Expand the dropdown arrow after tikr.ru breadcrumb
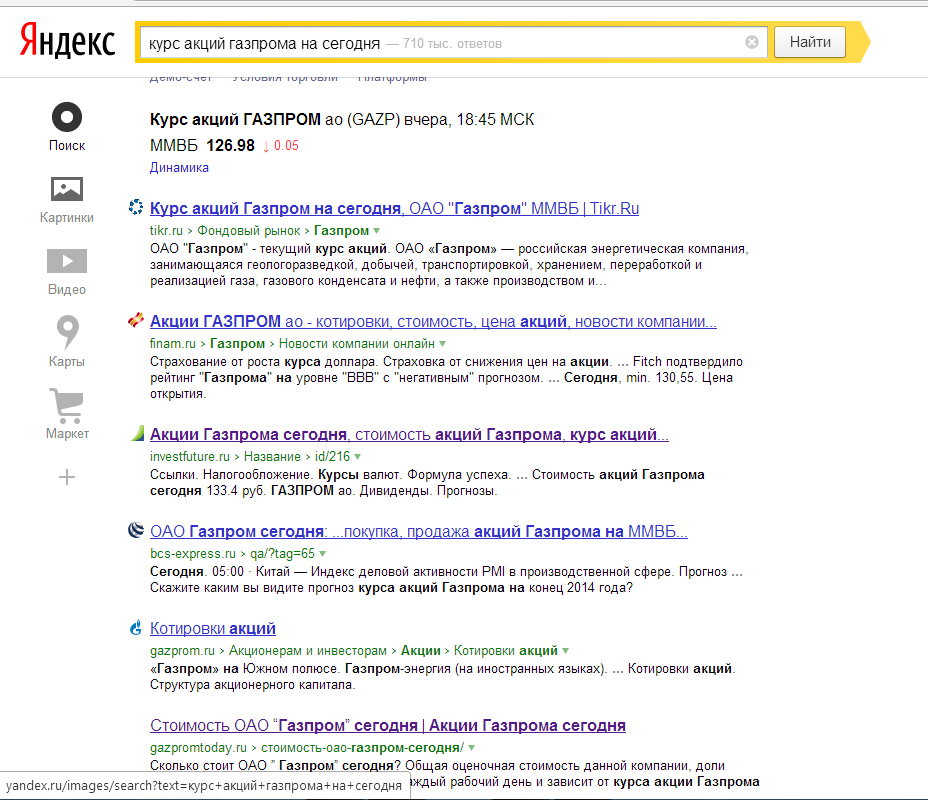Viewport: 928px width, 800px height. (x=376, y=231)
